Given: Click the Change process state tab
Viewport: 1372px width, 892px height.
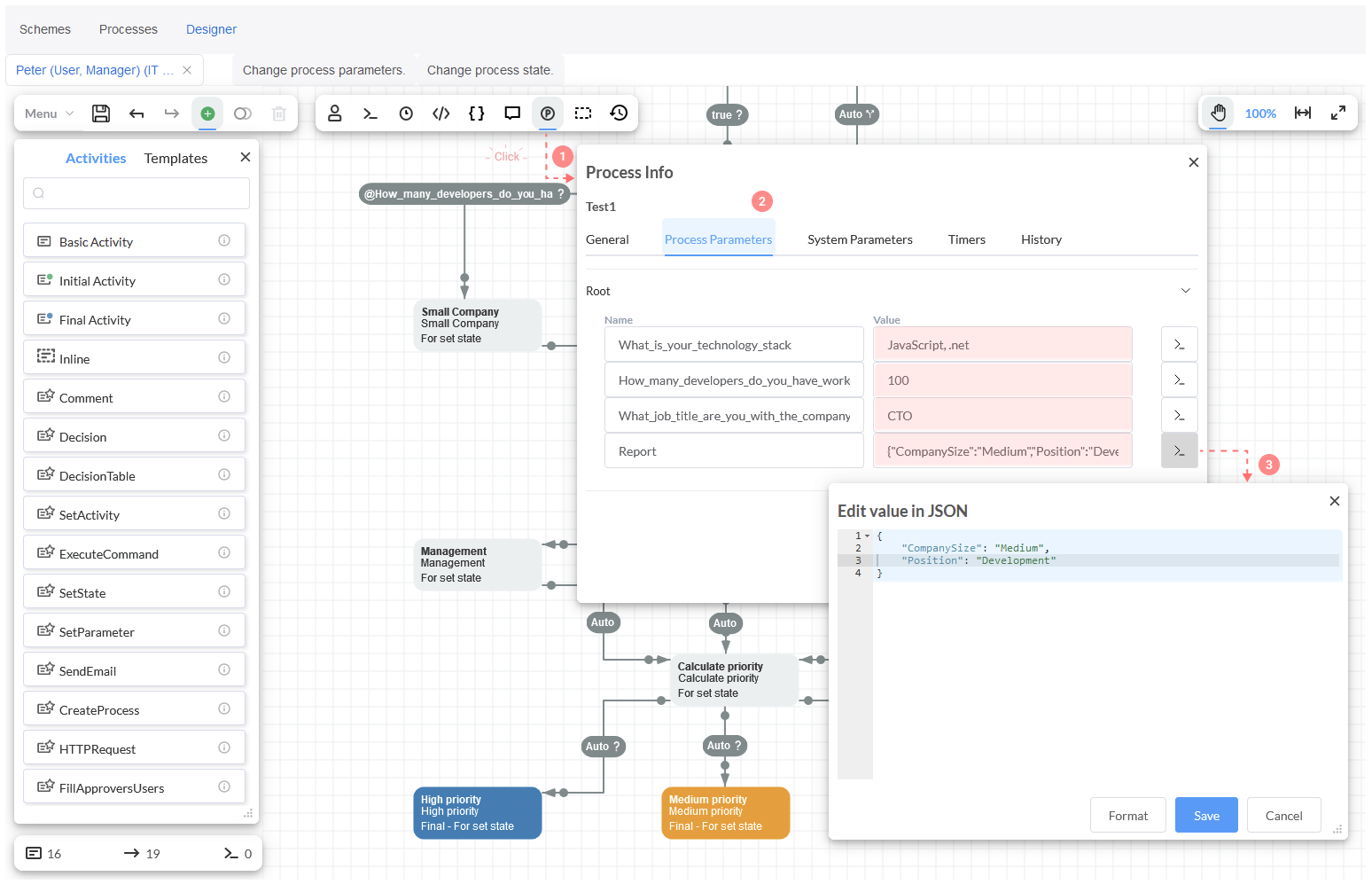Looking at the screenshot, I should (490, 70).
